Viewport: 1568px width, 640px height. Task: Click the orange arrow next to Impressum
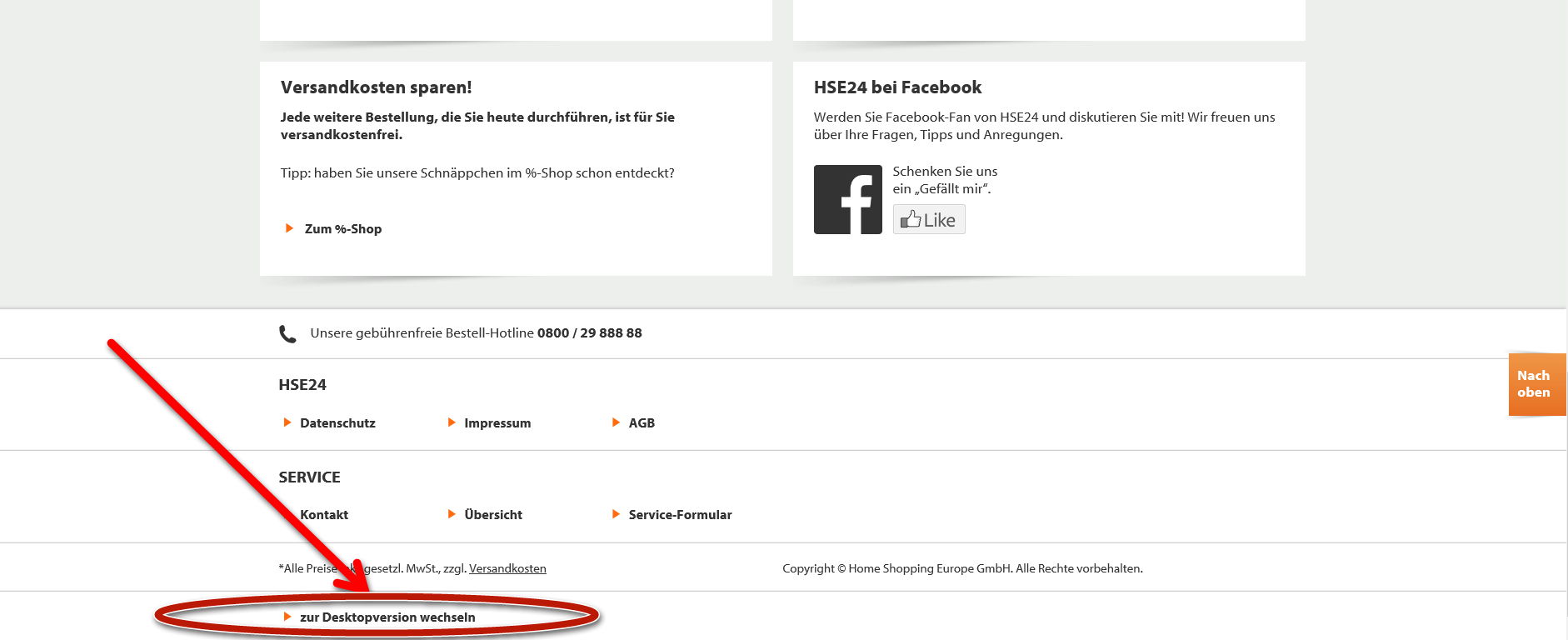[x=452, y=422]
